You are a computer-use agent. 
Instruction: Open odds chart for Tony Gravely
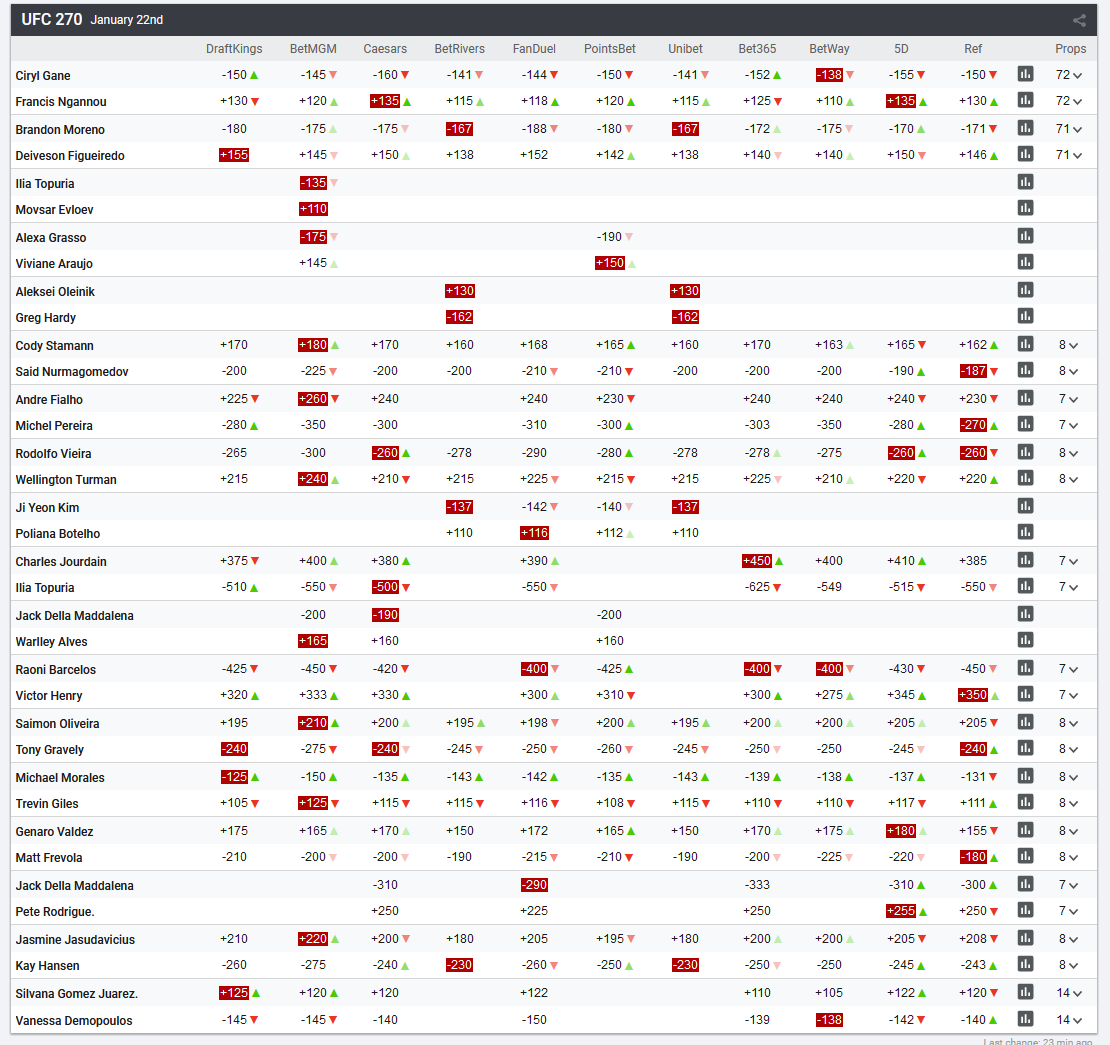tap(1025, 748)
